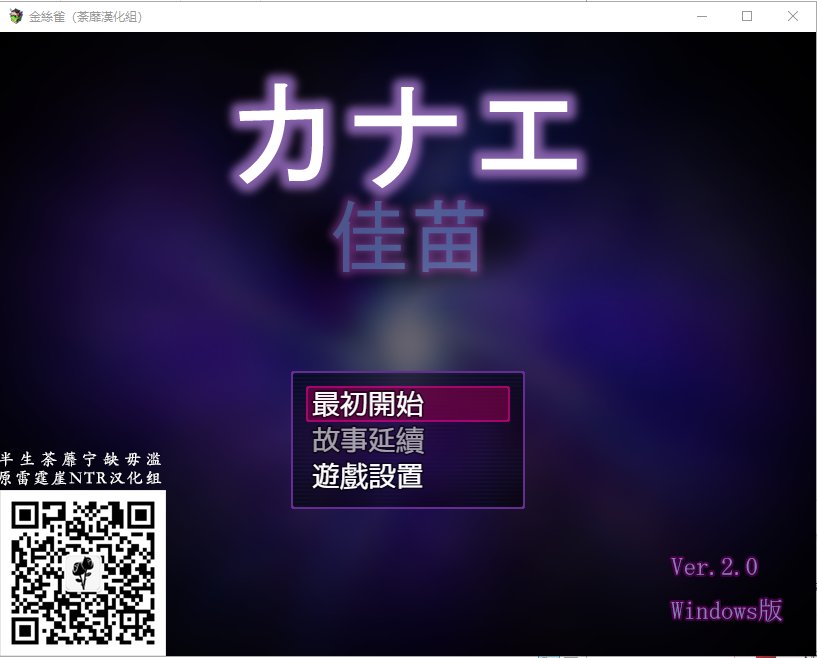Click empty title bar area right of the title
The width and height of the screenshot is (817, 658).
[400, 16]
